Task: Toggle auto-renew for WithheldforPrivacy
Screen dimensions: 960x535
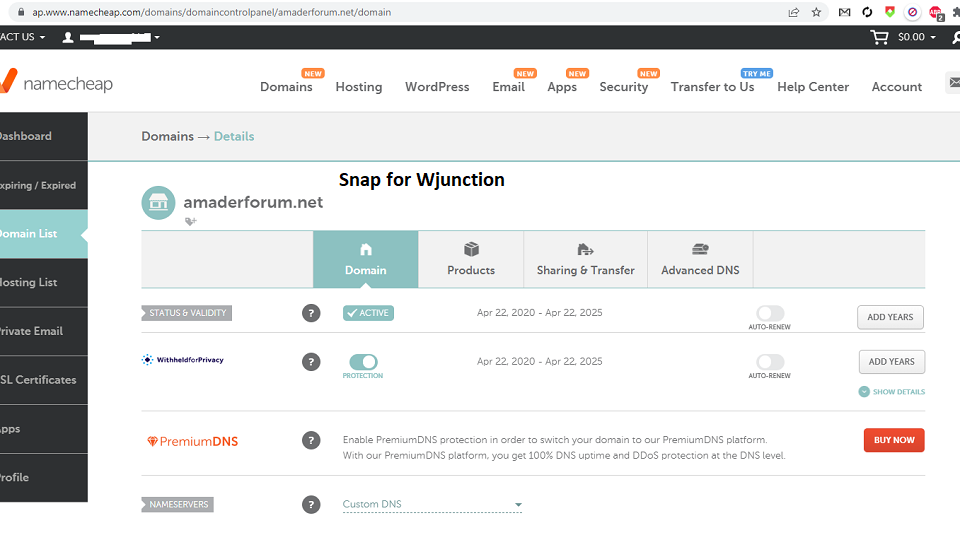Action: pyautogui.click(x=770, y=362)
